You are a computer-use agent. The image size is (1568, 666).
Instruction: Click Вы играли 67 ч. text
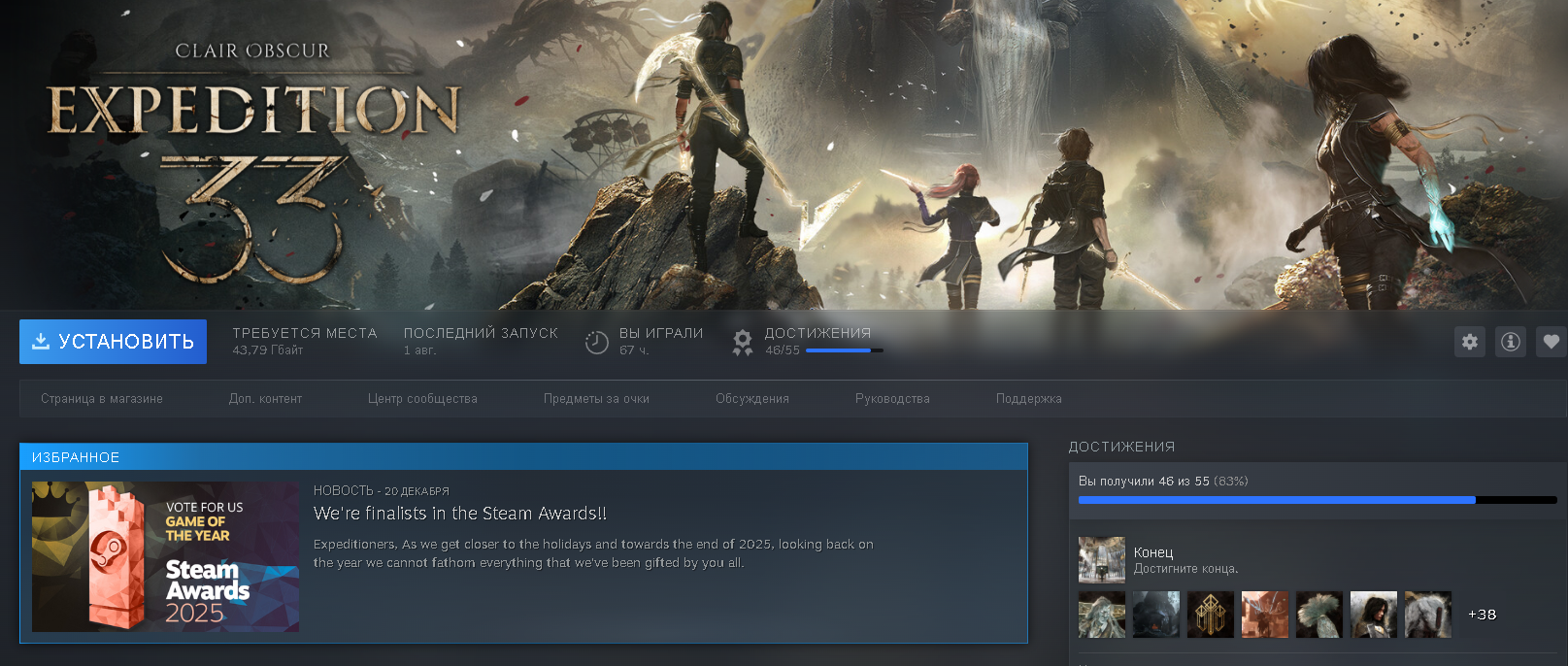[661, 341]
